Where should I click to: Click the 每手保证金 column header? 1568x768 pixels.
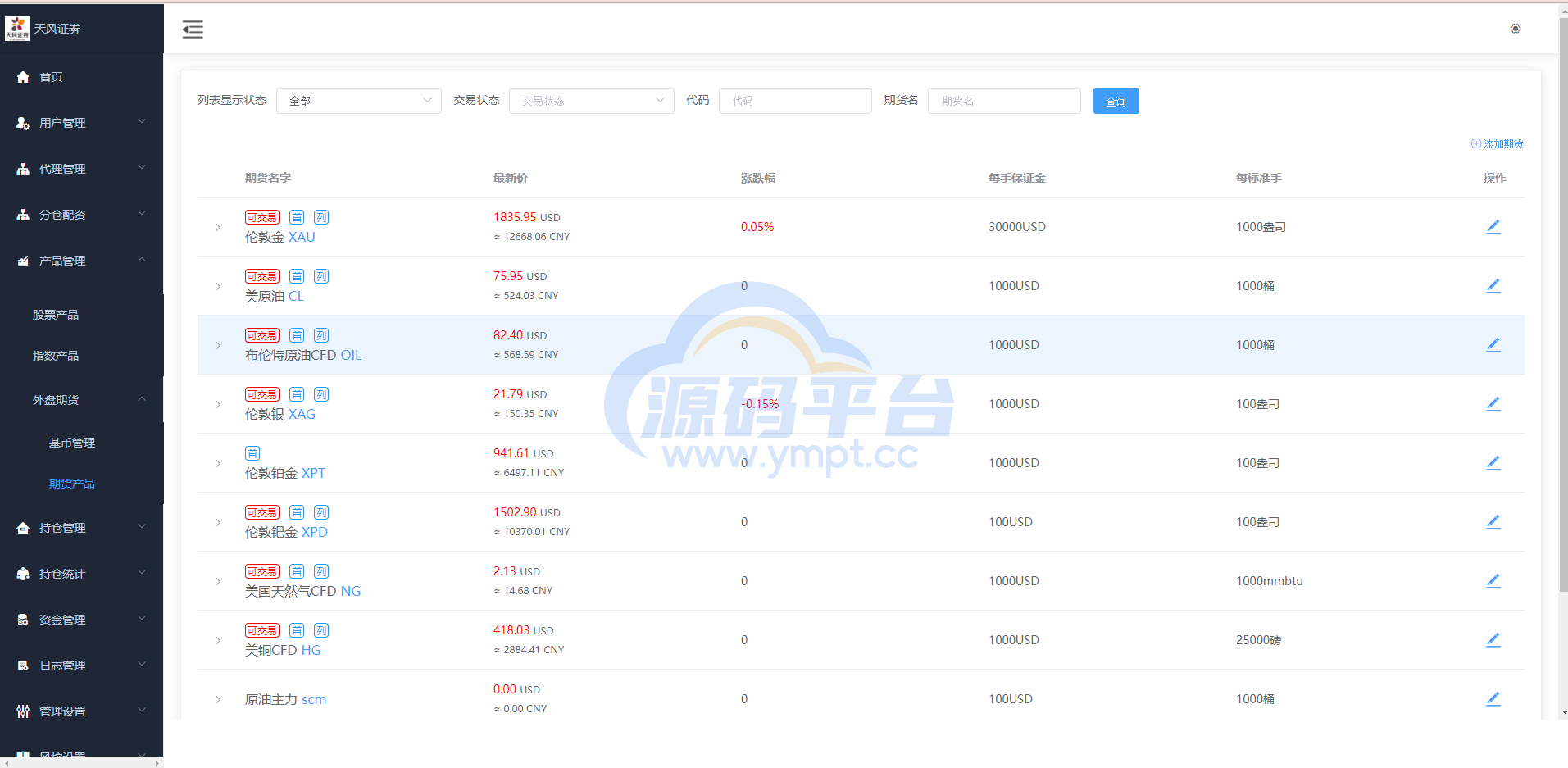[x=1016, y=178]
